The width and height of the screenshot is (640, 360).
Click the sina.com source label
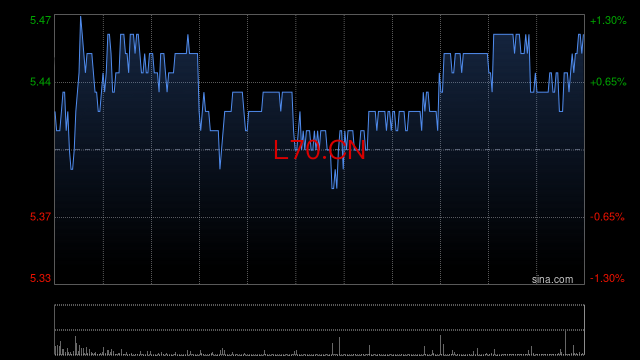[552, 279]
